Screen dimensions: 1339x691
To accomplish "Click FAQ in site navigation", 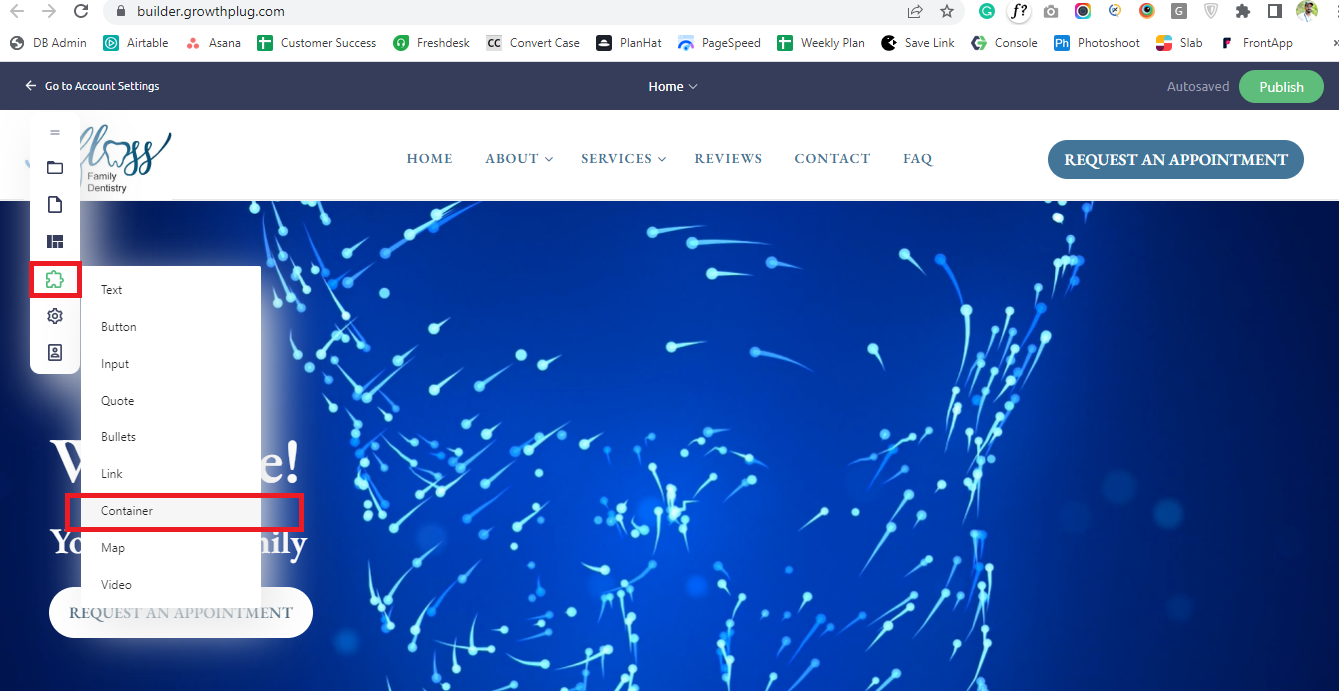I will pos(918,159).
